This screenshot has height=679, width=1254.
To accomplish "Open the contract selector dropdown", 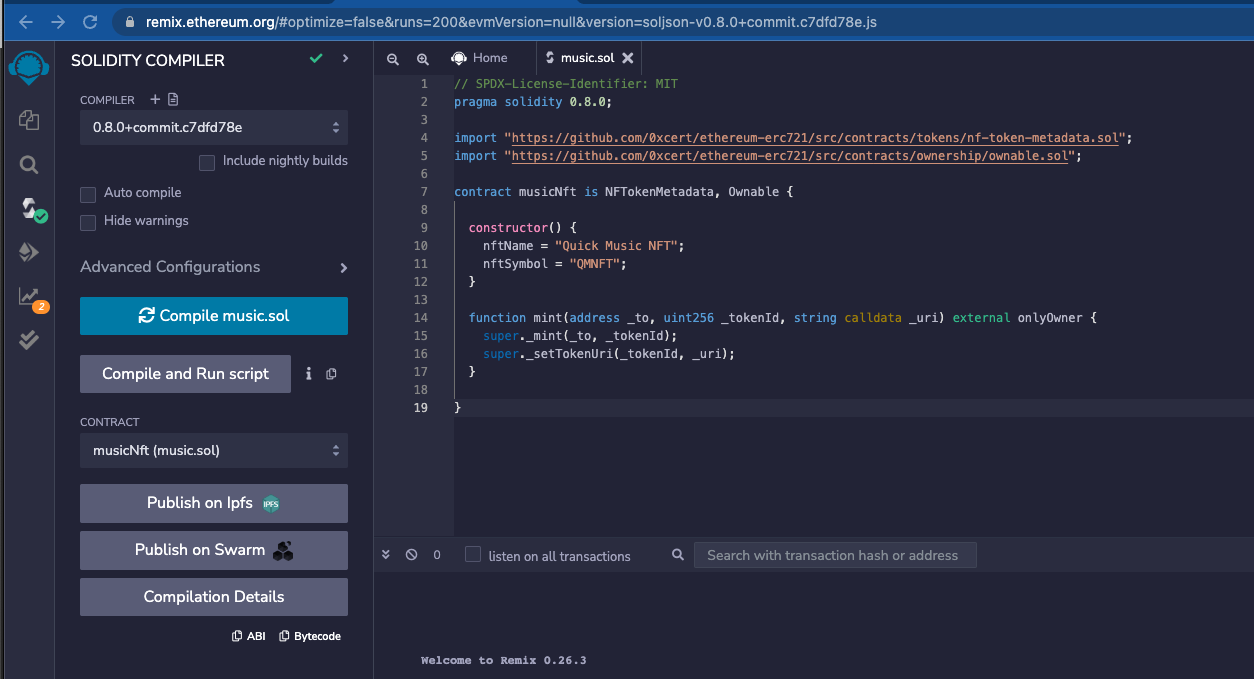I will tap(214, 451).
